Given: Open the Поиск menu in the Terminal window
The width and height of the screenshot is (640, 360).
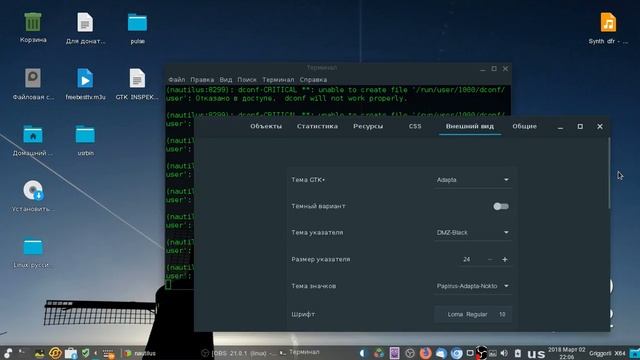Looking at the screenshot, I should pyautogui.click(x=247, y=80).
